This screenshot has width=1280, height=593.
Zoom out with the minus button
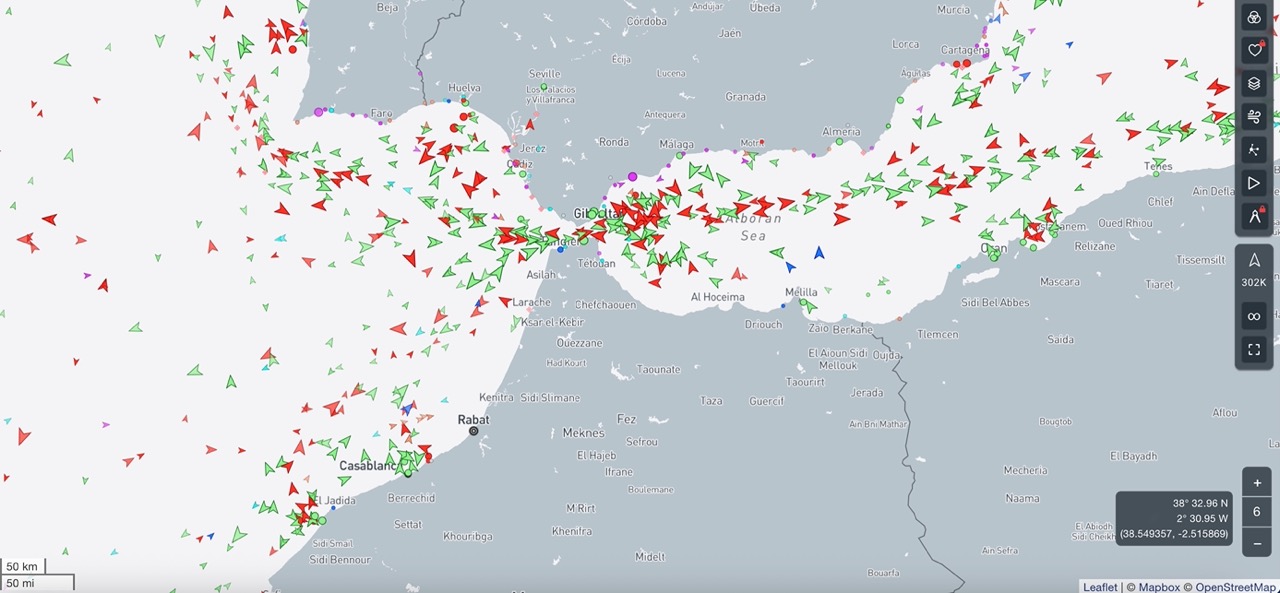(1257, 543)
